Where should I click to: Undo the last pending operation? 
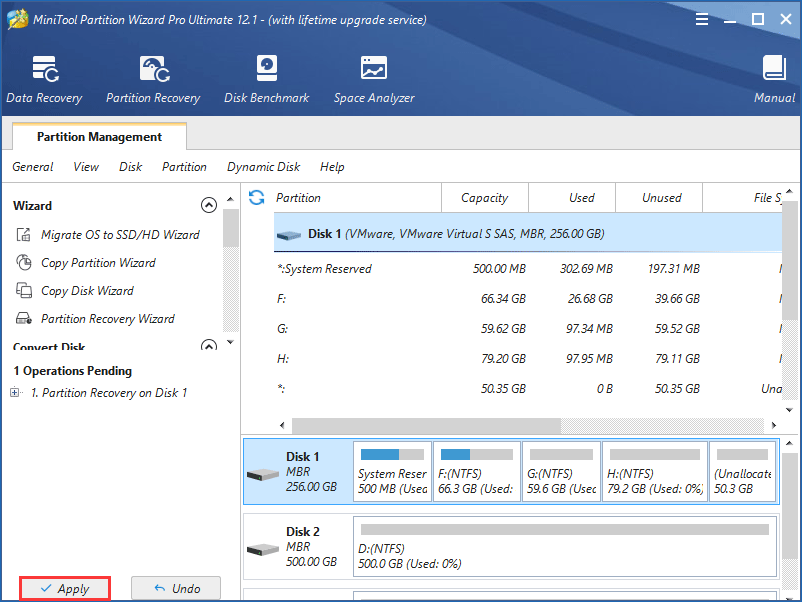(176, 589)
